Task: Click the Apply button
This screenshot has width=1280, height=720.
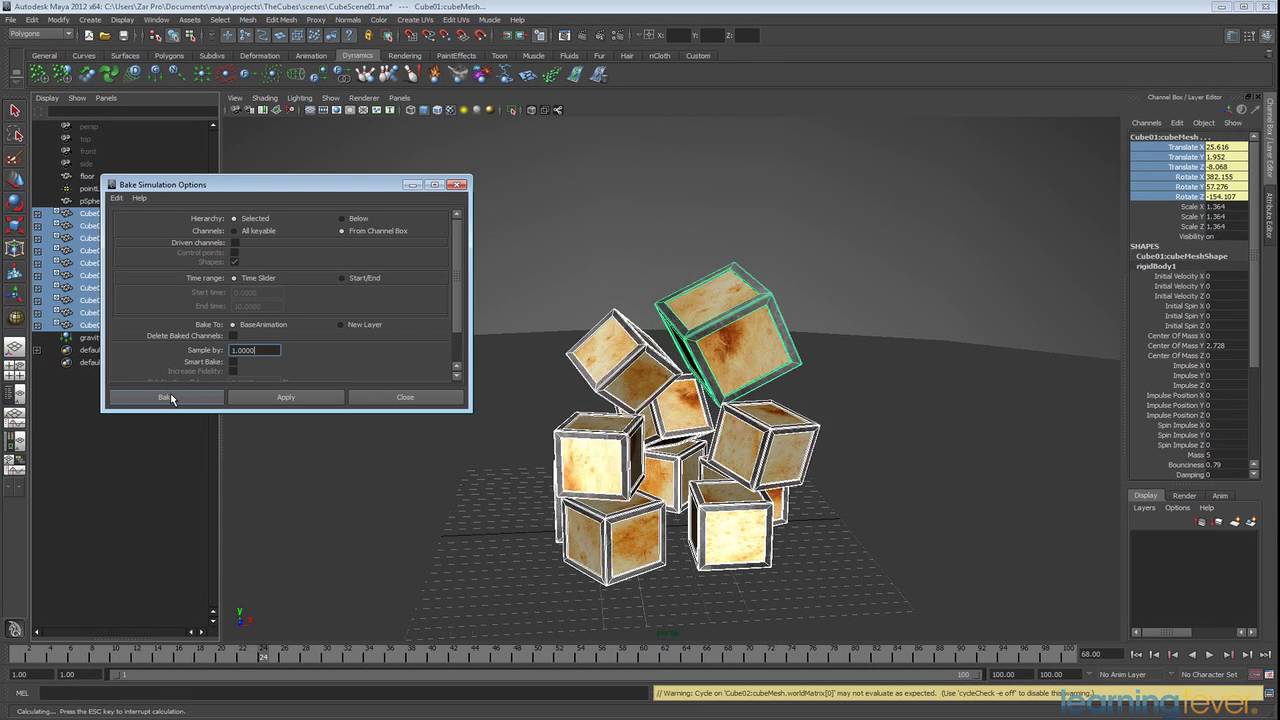Action: click(286, 397)
